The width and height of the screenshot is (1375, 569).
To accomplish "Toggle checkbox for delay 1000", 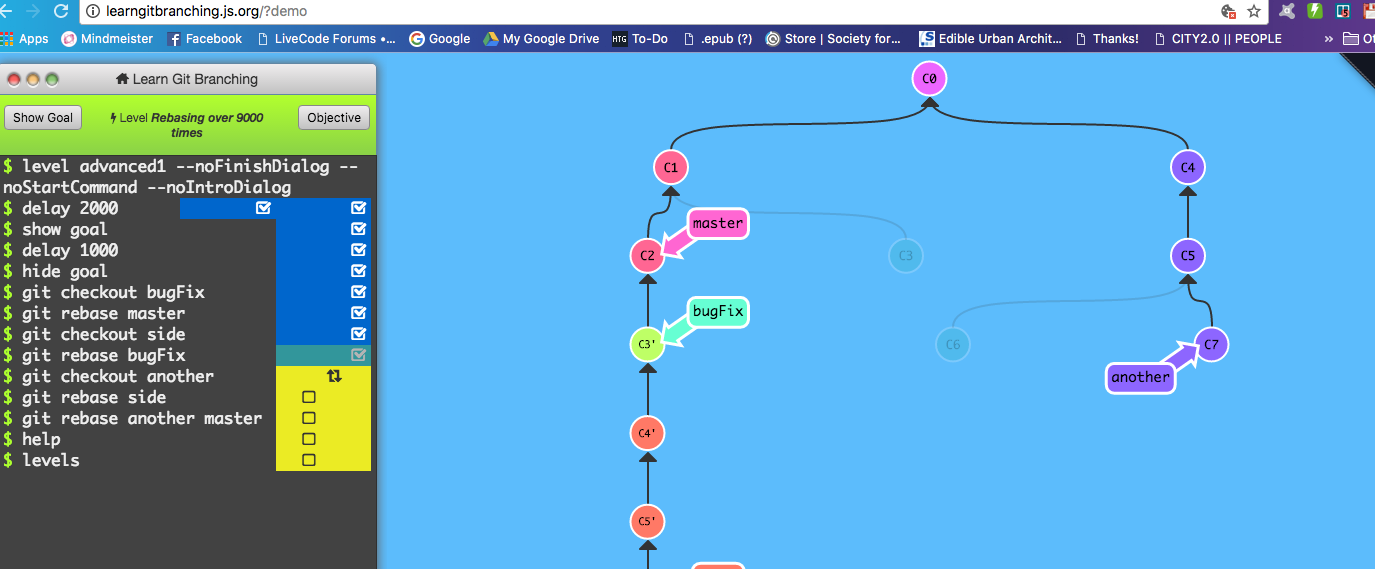I will click(x=359, y=250).
